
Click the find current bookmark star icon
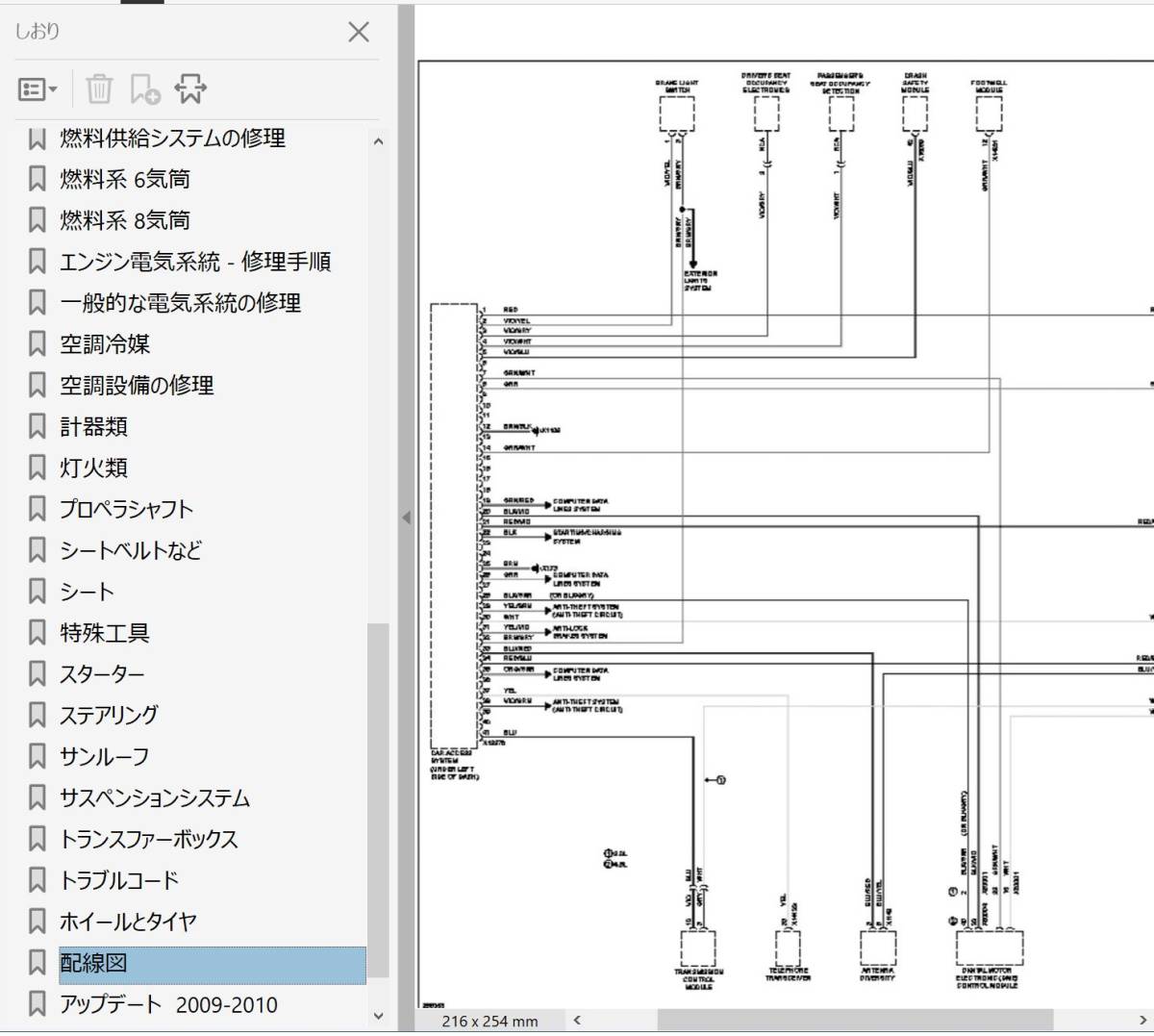point(190,88)
